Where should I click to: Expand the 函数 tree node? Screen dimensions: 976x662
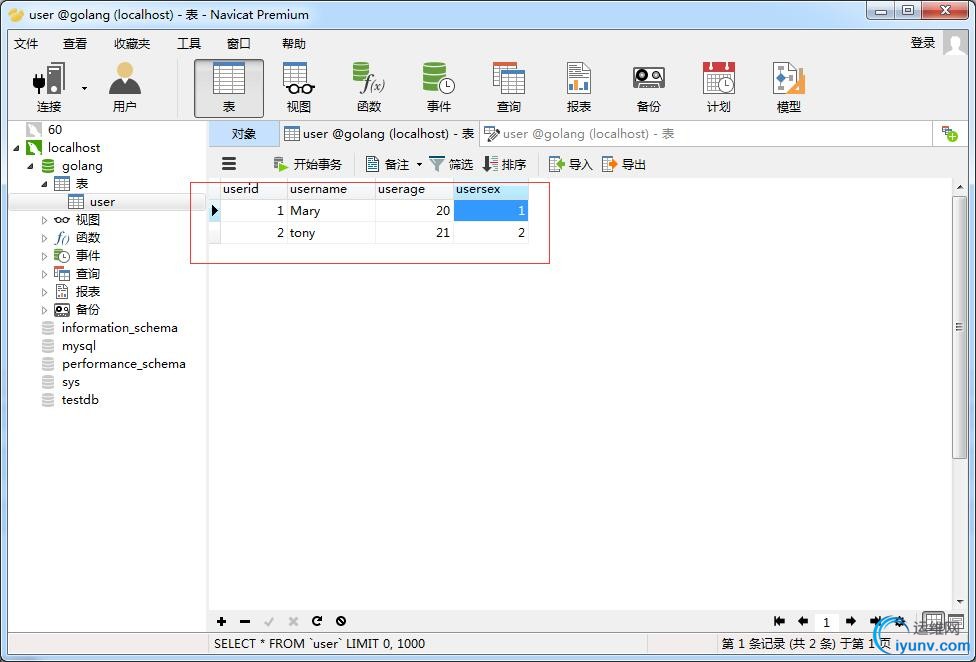coord(44,238)
